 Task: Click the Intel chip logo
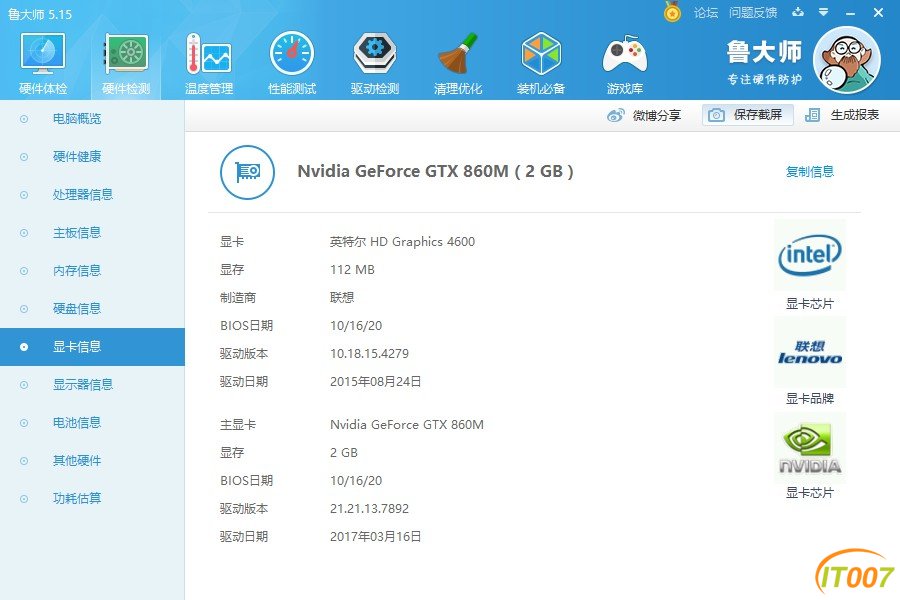click(810, 255)
